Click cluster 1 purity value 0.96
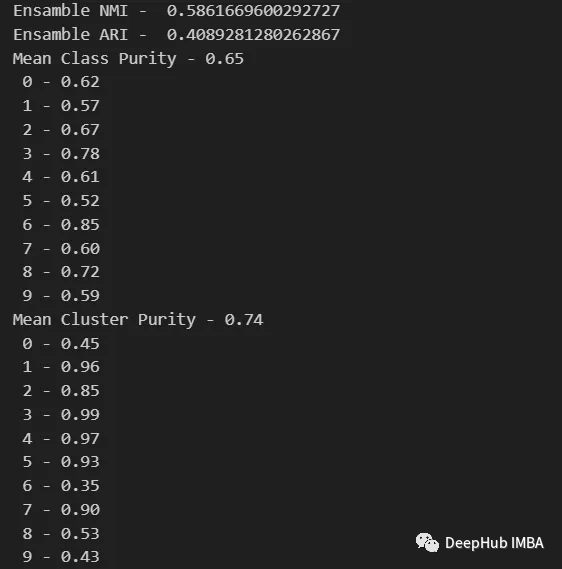 [80, 367]
